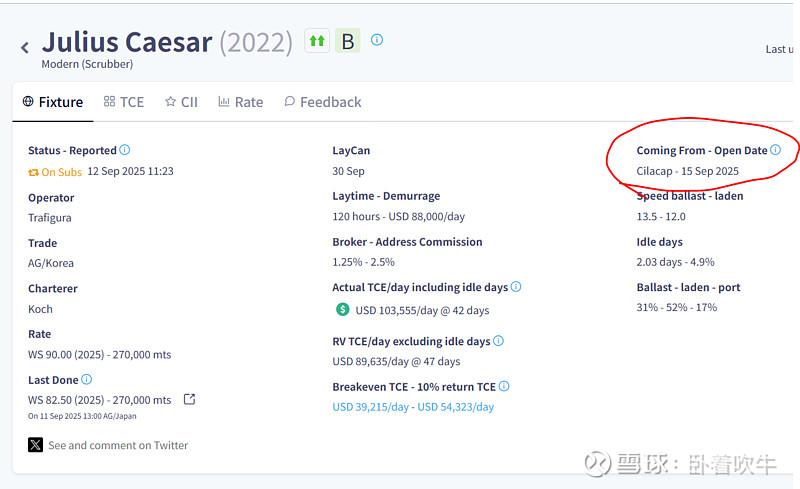The width and height of the screenshot is (800, 489).
Task: Click the 120 hours - USD 88,000/day value
Action: point(398,216)
